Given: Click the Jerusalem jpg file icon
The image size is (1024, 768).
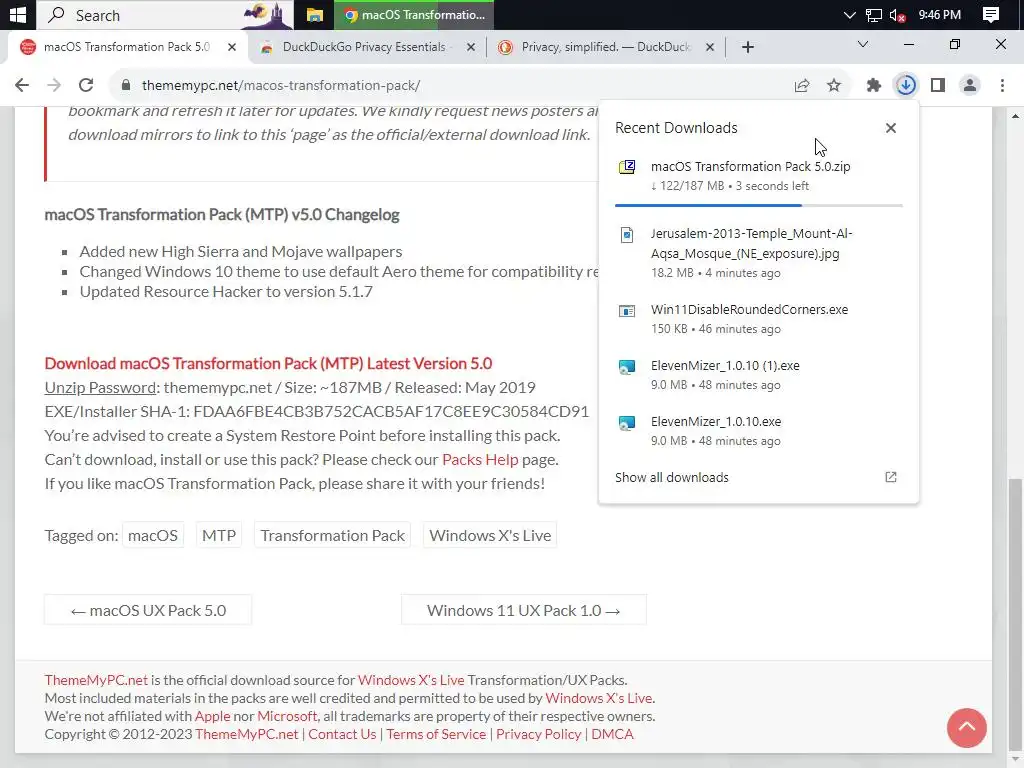Looking at the screenshot, I should point(627,234).
